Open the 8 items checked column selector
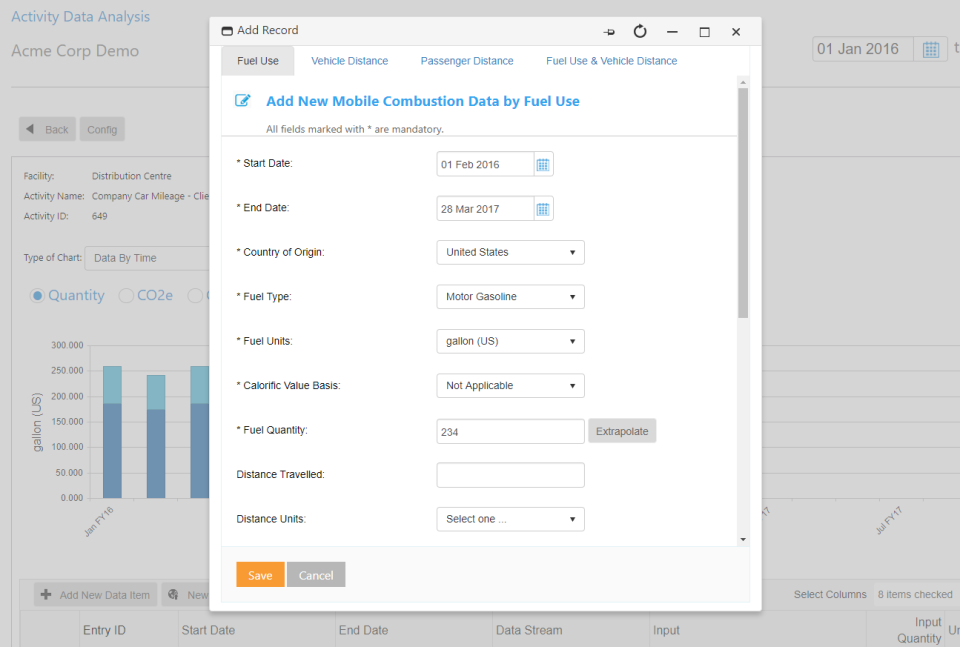Image resolution: width=960 pixels, height=647 pixels. (916, 594)
